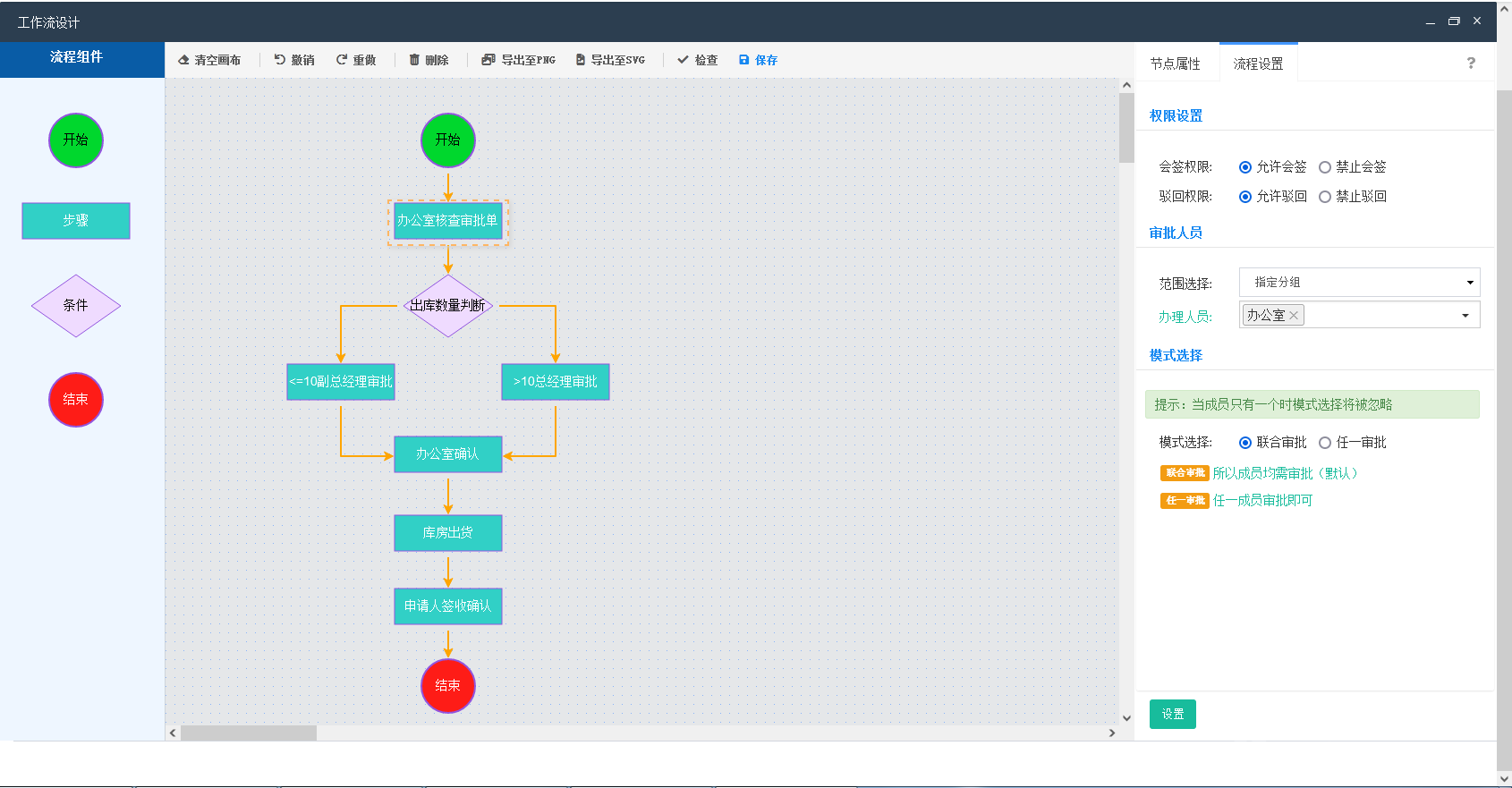Choose the 禁止驳回 radio option
Screen dimensions: 1512x788
pyautogui.click(x=1325, y=197)
